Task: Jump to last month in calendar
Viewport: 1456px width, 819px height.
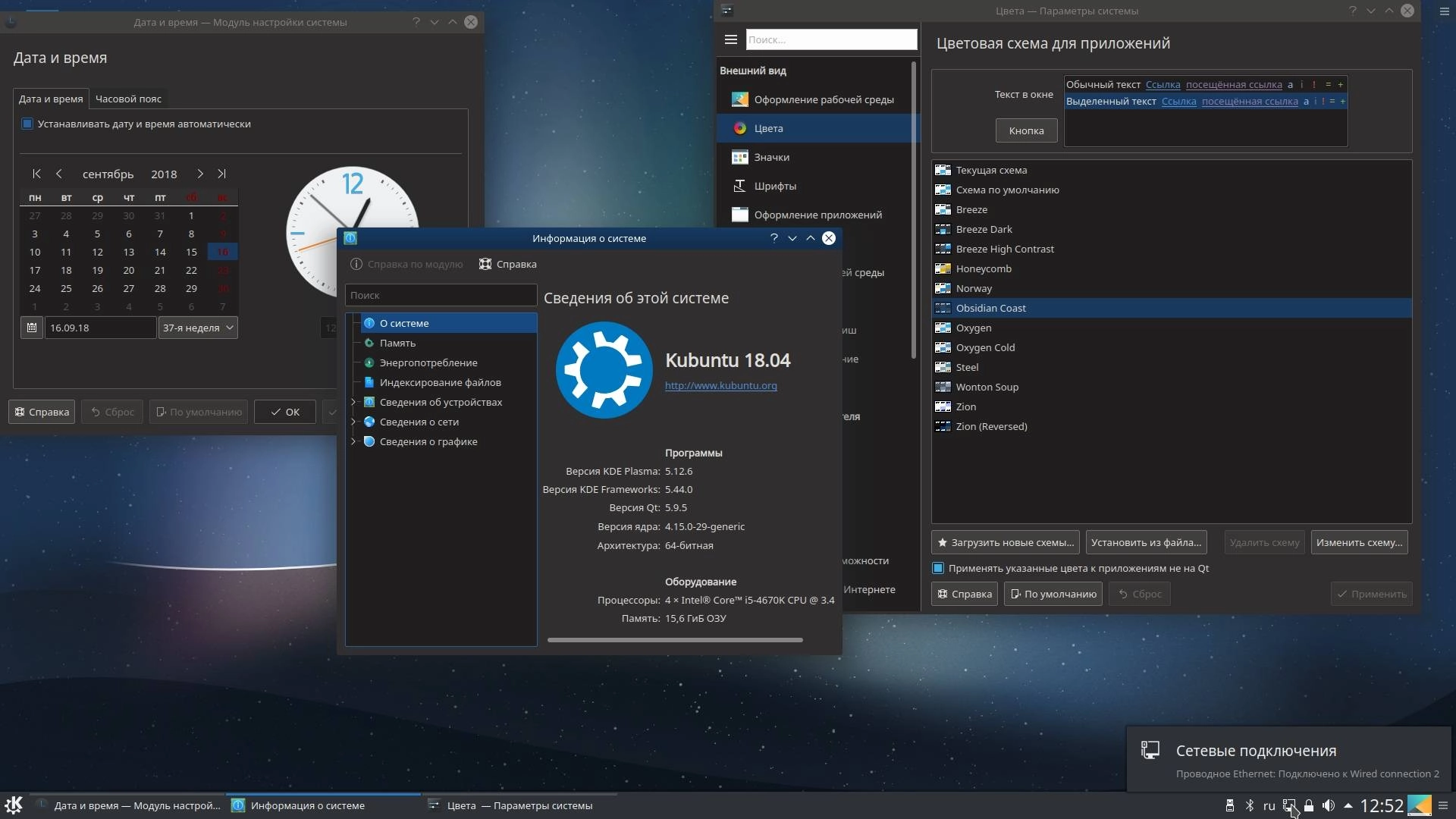Action: 221,174
